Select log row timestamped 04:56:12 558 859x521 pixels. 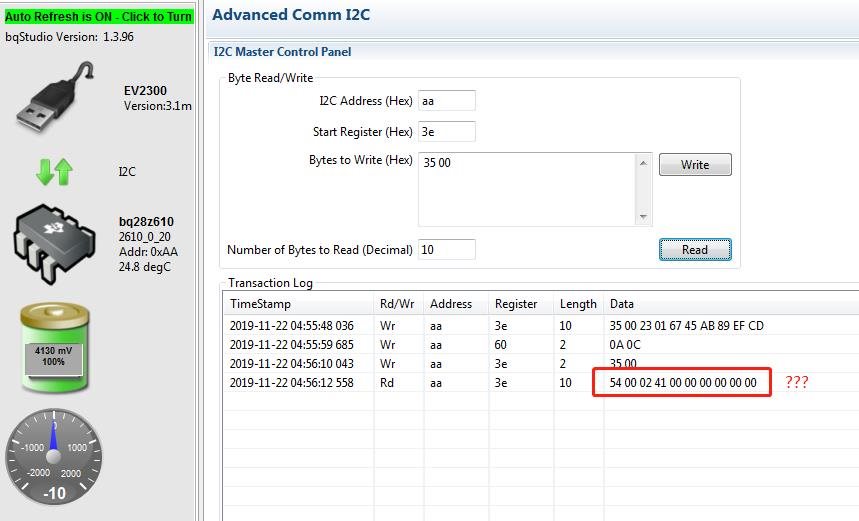pyautogui.click(x=541, y=382)
